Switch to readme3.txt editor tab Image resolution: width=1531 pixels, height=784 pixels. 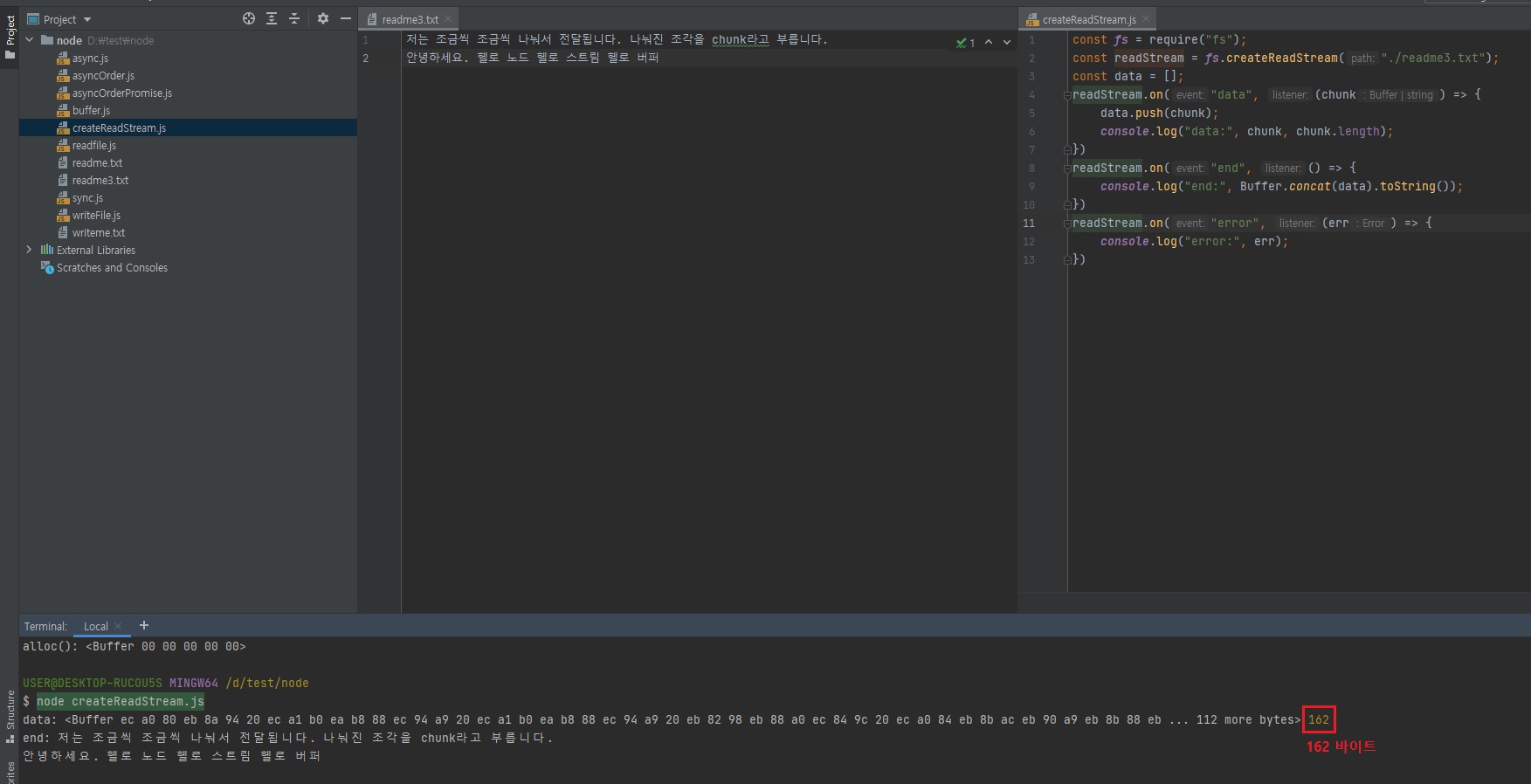click(410, 19)
